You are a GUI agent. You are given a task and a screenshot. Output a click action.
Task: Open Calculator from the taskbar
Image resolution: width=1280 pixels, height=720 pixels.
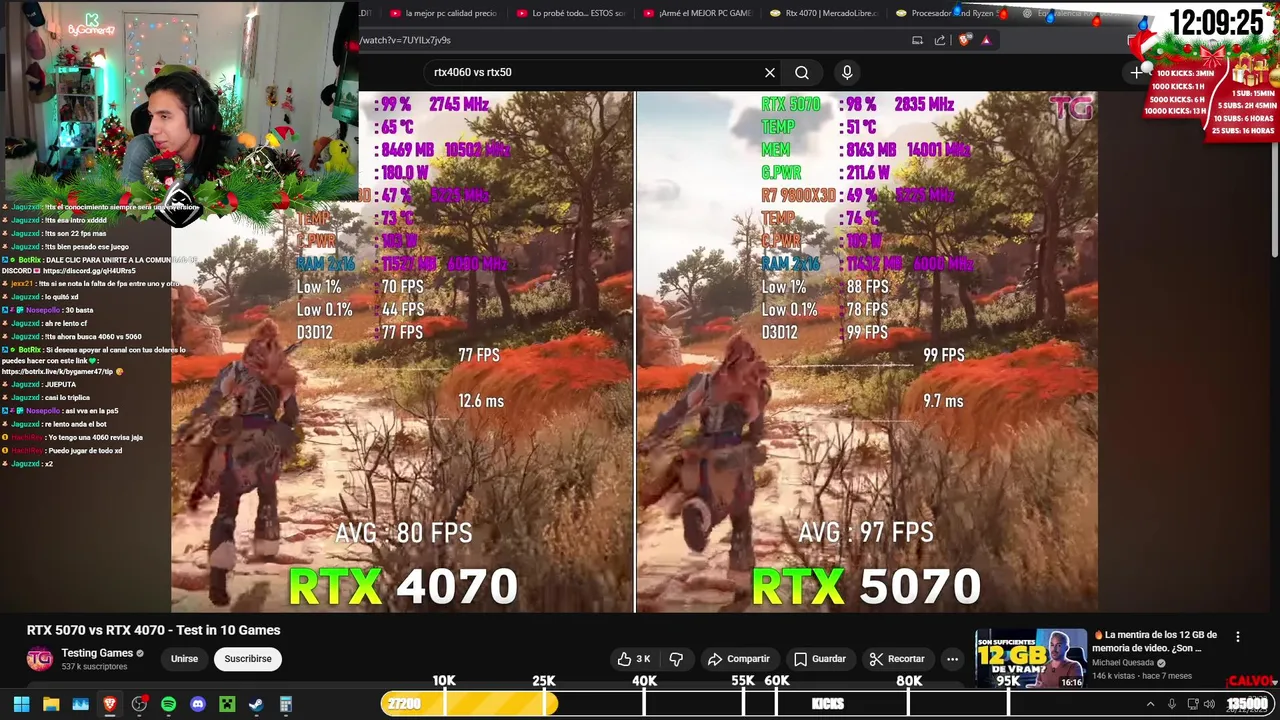286,704
